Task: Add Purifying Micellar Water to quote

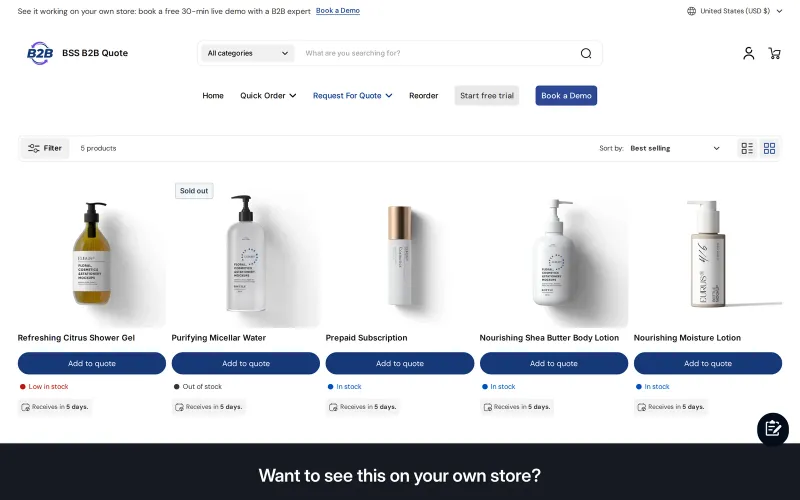Action: tap(246, 363)
